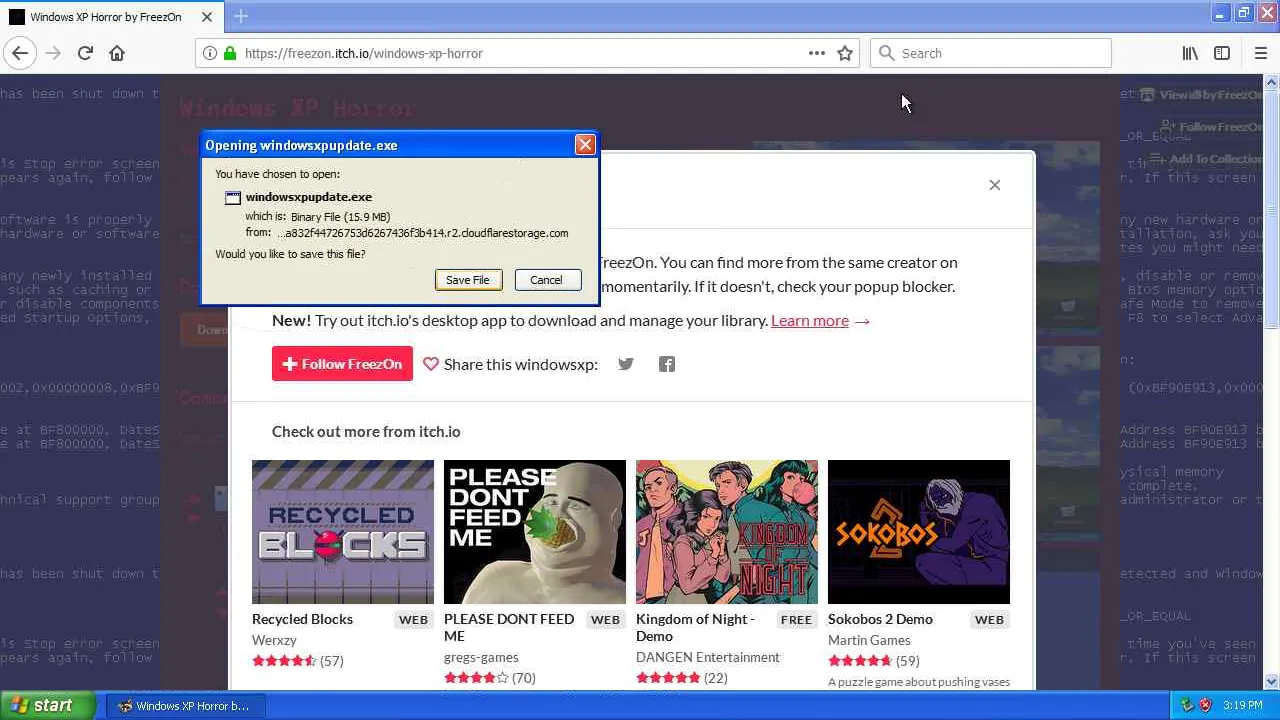This screenshot has height=720, width=1280.
Task: Click Add To Collection on the background page
Action: (x=1207, y=159)
